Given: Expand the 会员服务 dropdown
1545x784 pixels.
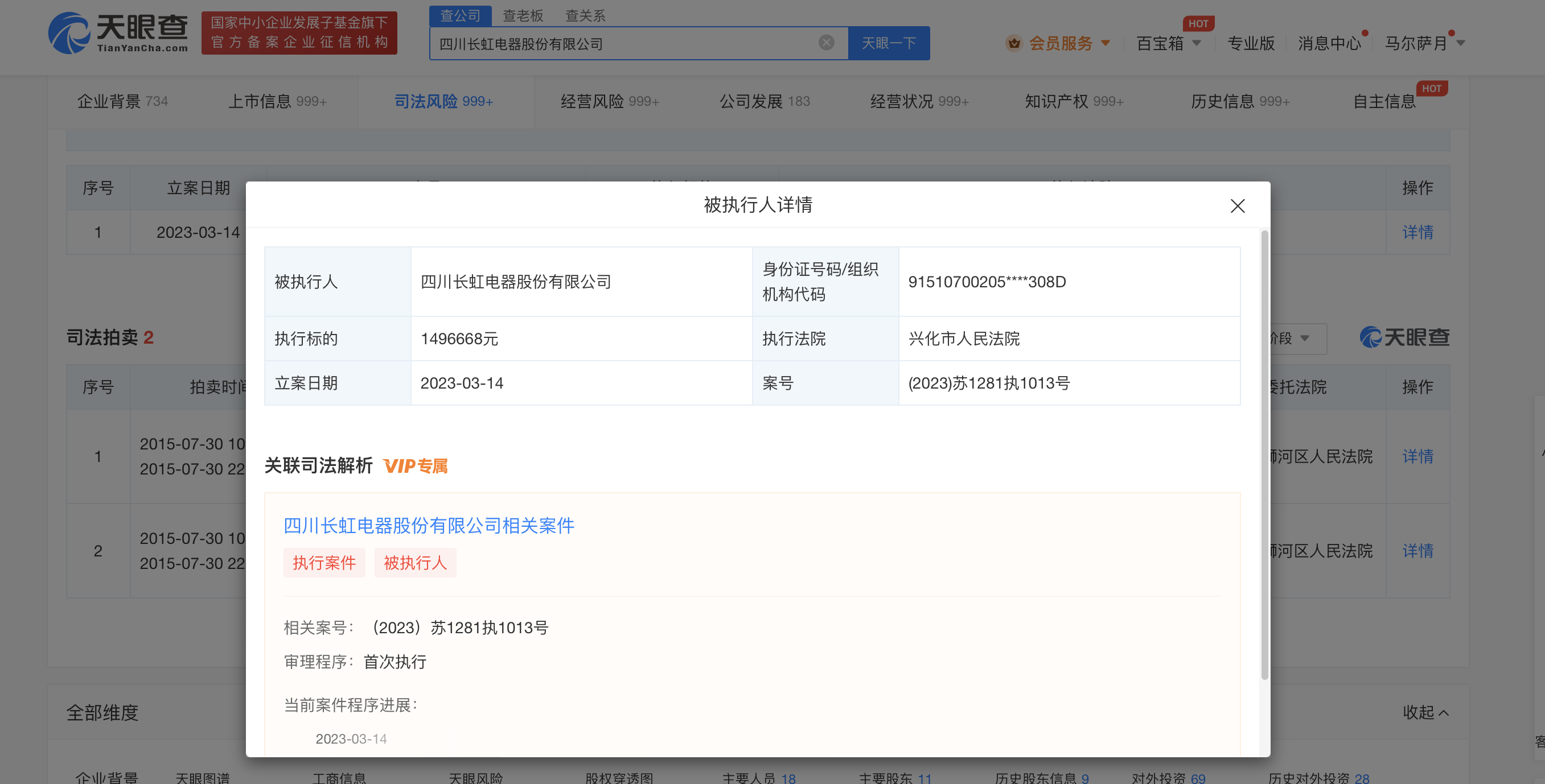Looking at the screenshot, I should (1106, 43).
